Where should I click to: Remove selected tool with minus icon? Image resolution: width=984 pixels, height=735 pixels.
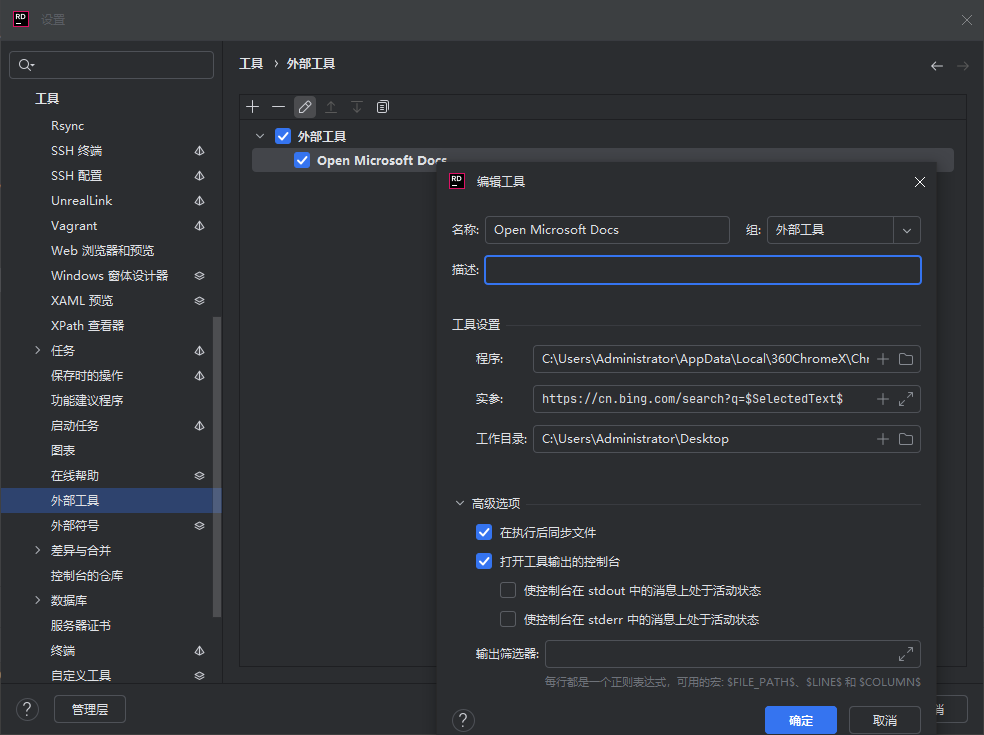click(x=279, y=107)
